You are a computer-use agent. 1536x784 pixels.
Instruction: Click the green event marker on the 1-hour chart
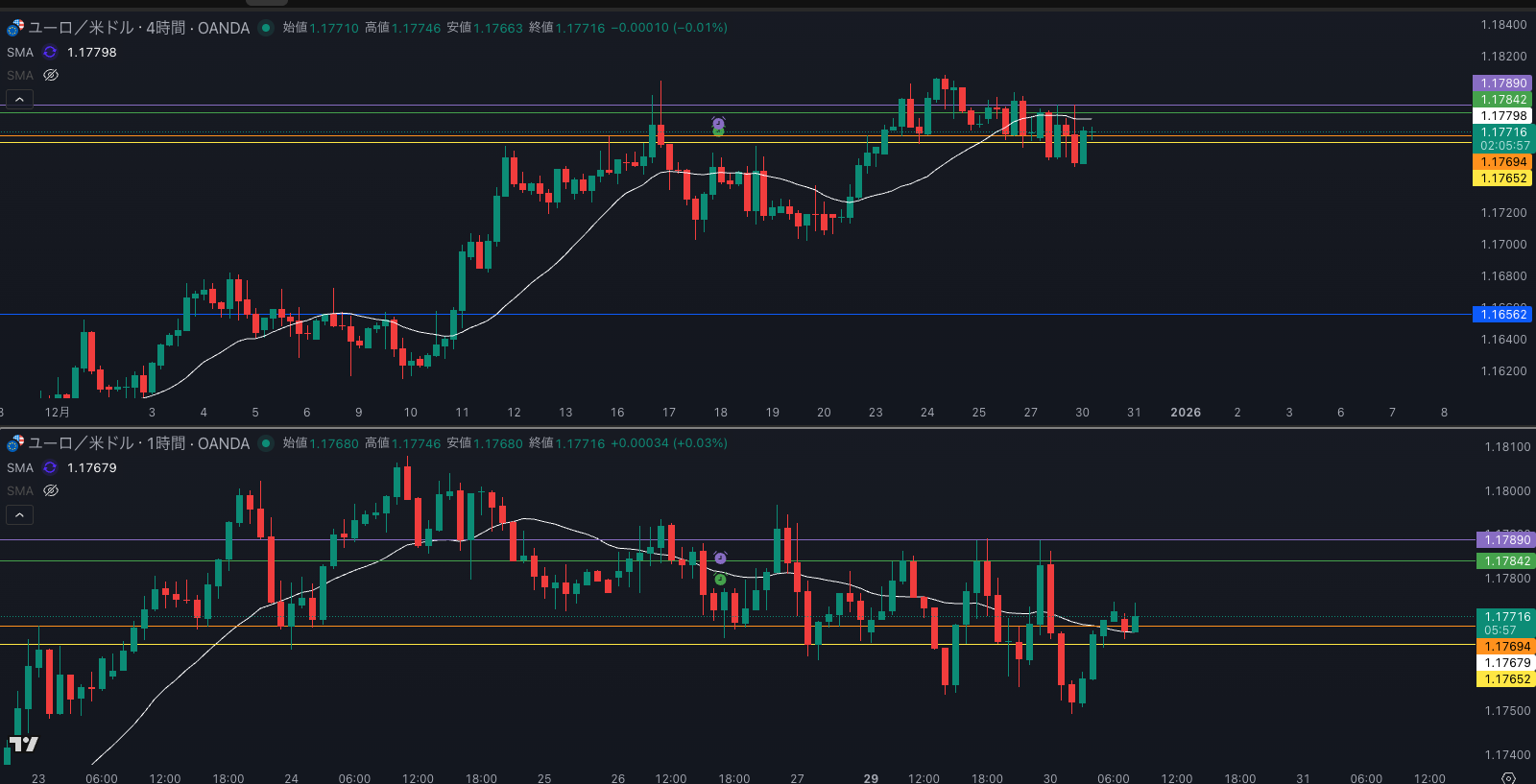pyautogui.click(x=720, y=580)
